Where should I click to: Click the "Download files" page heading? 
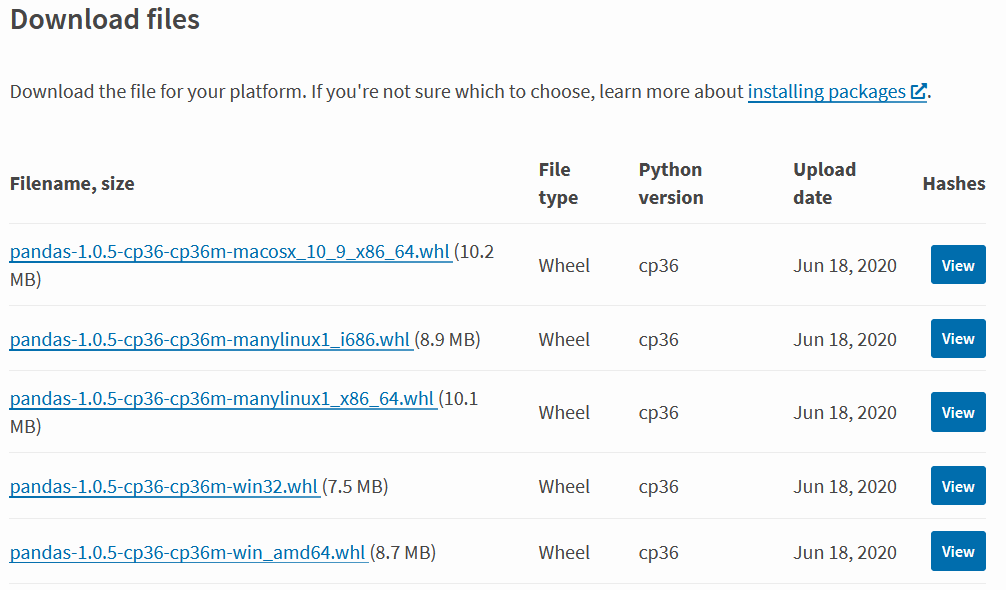point(105,20)
